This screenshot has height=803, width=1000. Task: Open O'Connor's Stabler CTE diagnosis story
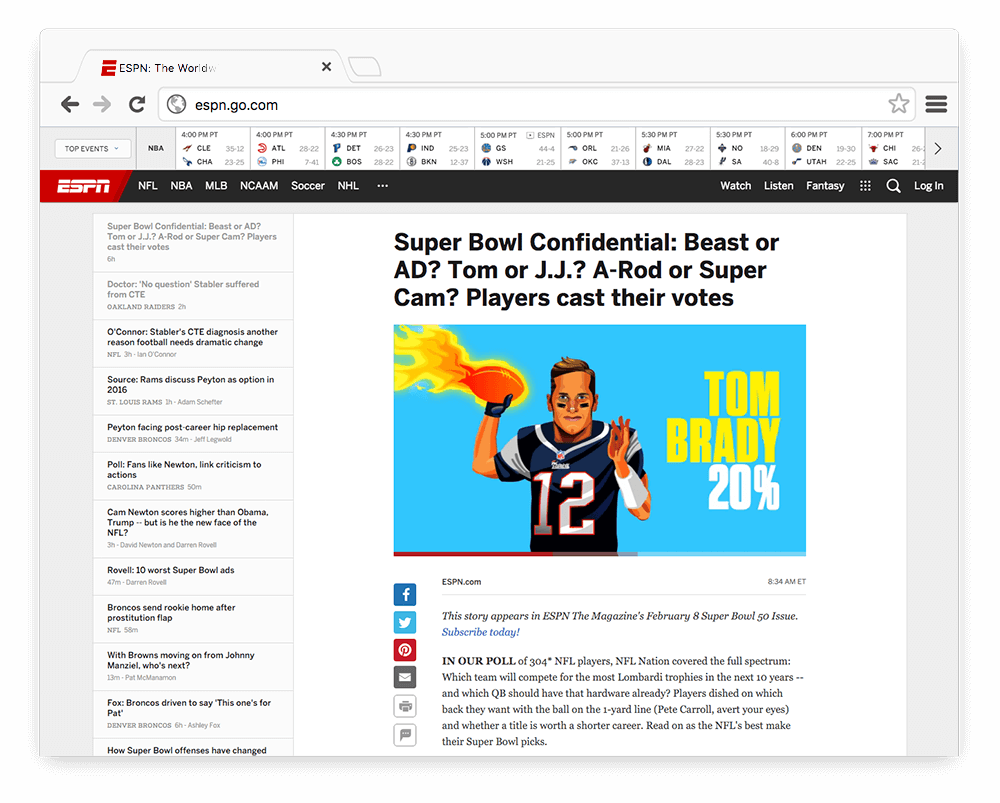point(193,343)
